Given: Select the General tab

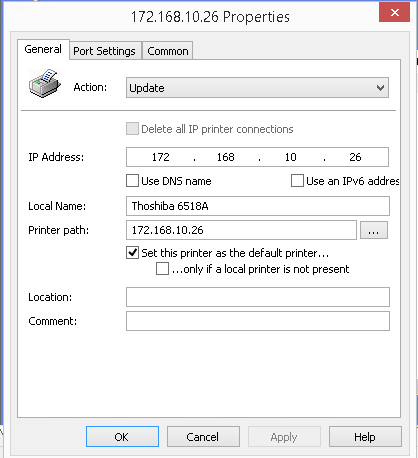Looking at the screenshot, I should coord(43,49).
